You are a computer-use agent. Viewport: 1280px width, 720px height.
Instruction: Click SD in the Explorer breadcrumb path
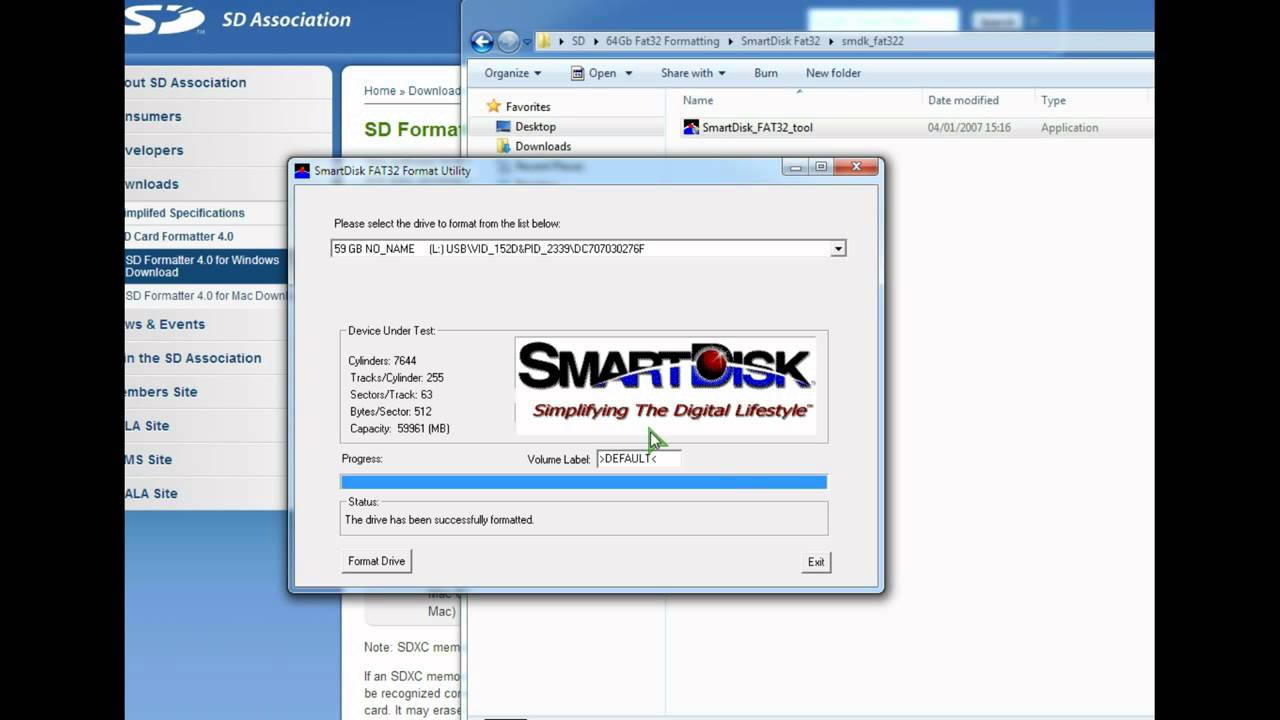tap(578, 41)
